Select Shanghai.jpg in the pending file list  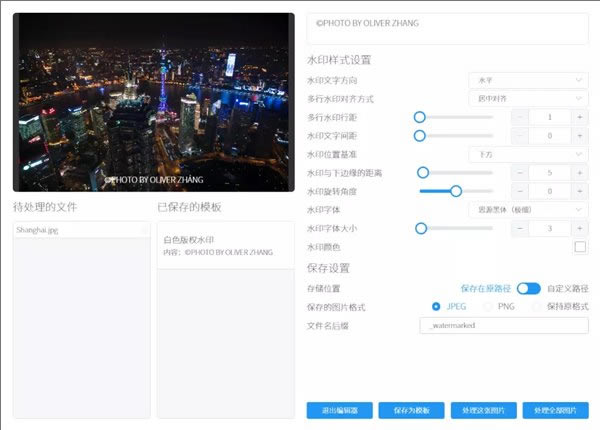pyautogui.click(x=82, y=230)
